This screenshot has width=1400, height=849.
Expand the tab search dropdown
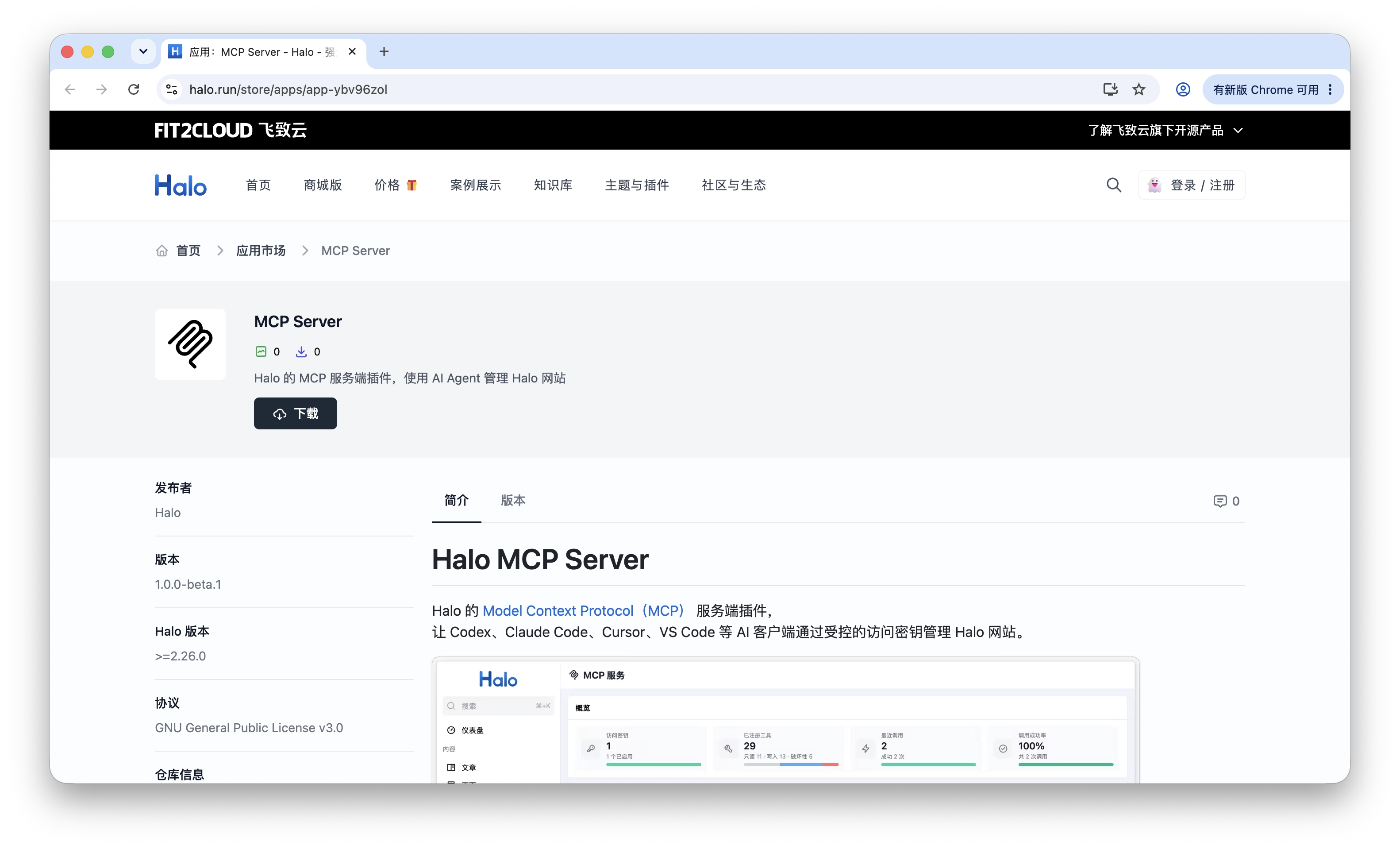[143, 52]
